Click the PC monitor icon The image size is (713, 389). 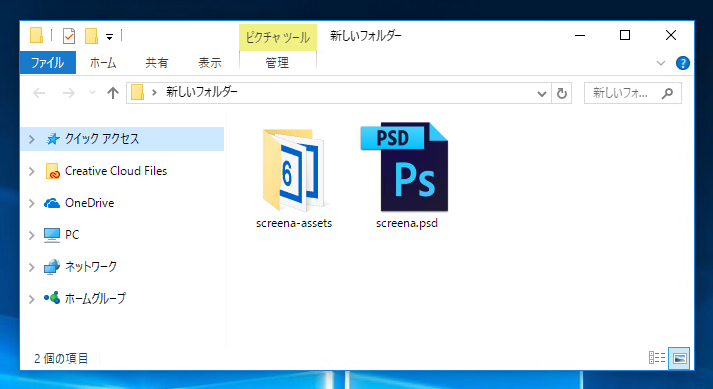point(52,235)
